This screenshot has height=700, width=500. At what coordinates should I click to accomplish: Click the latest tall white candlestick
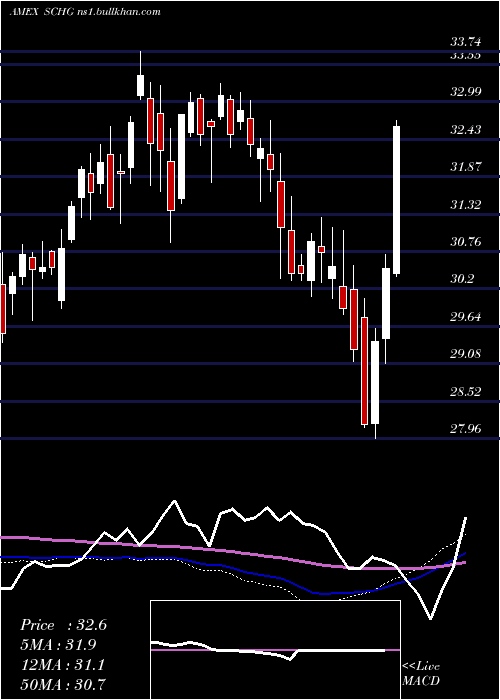tap(396, 199)
